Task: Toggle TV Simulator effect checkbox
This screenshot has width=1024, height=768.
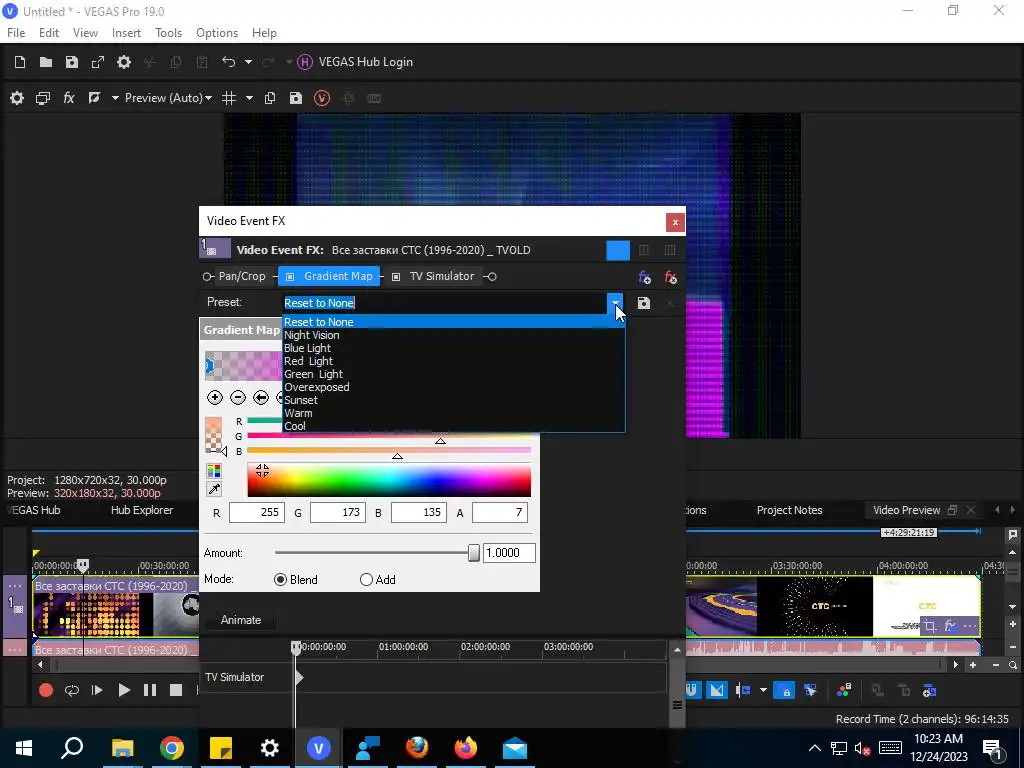Action: click(x=396, y=277)
